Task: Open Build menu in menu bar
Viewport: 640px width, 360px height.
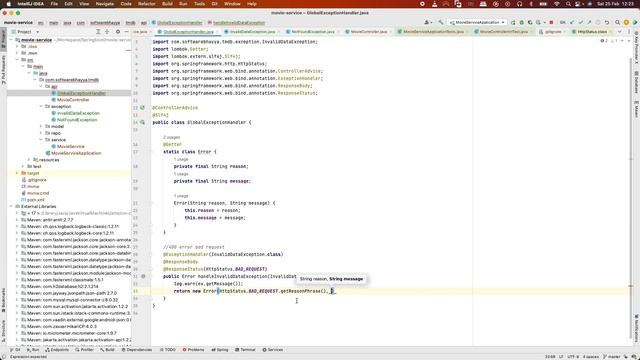Action: [x=167, y=4]
